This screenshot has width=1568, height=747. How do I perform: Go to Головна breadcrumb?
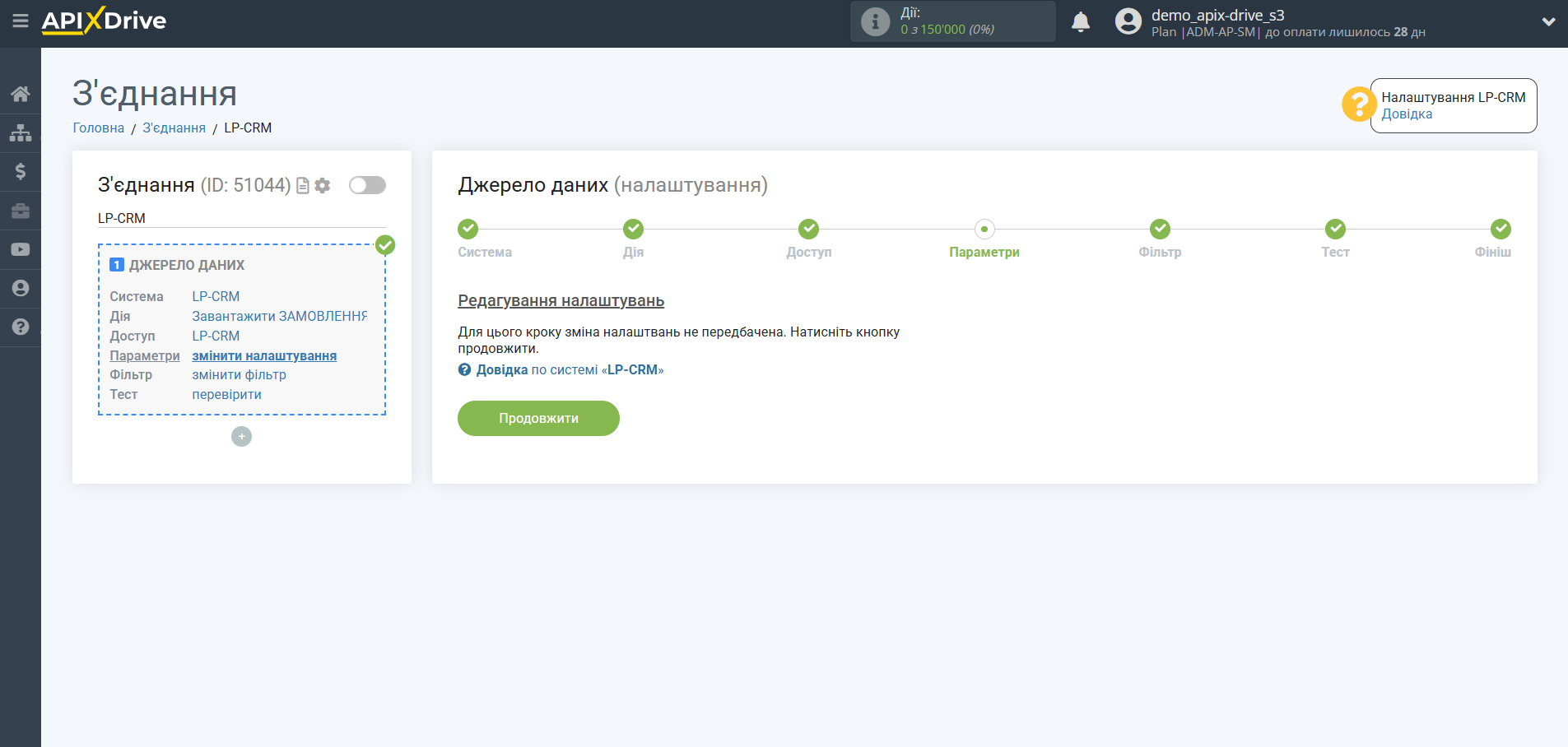coord(99,128)
